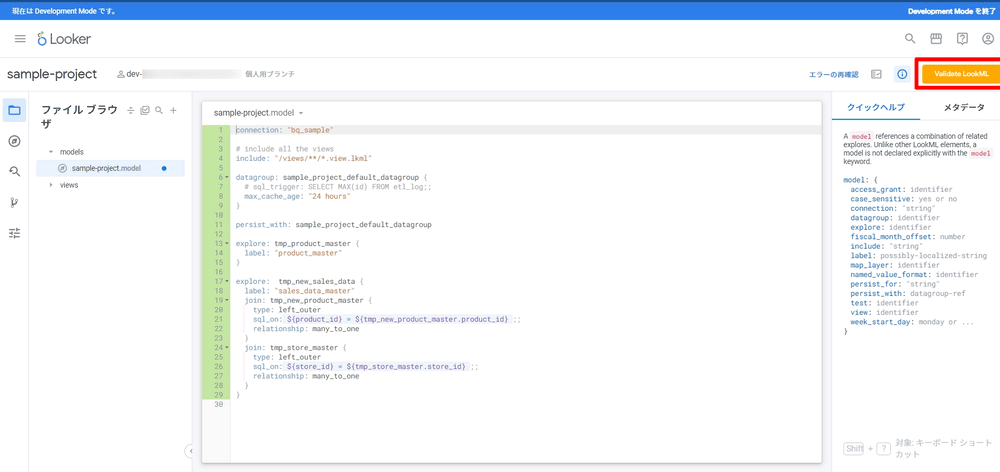Switch to the メタデータ tab
The width and height of the screenshot is (1000, 472).
(x=964, y=107)
